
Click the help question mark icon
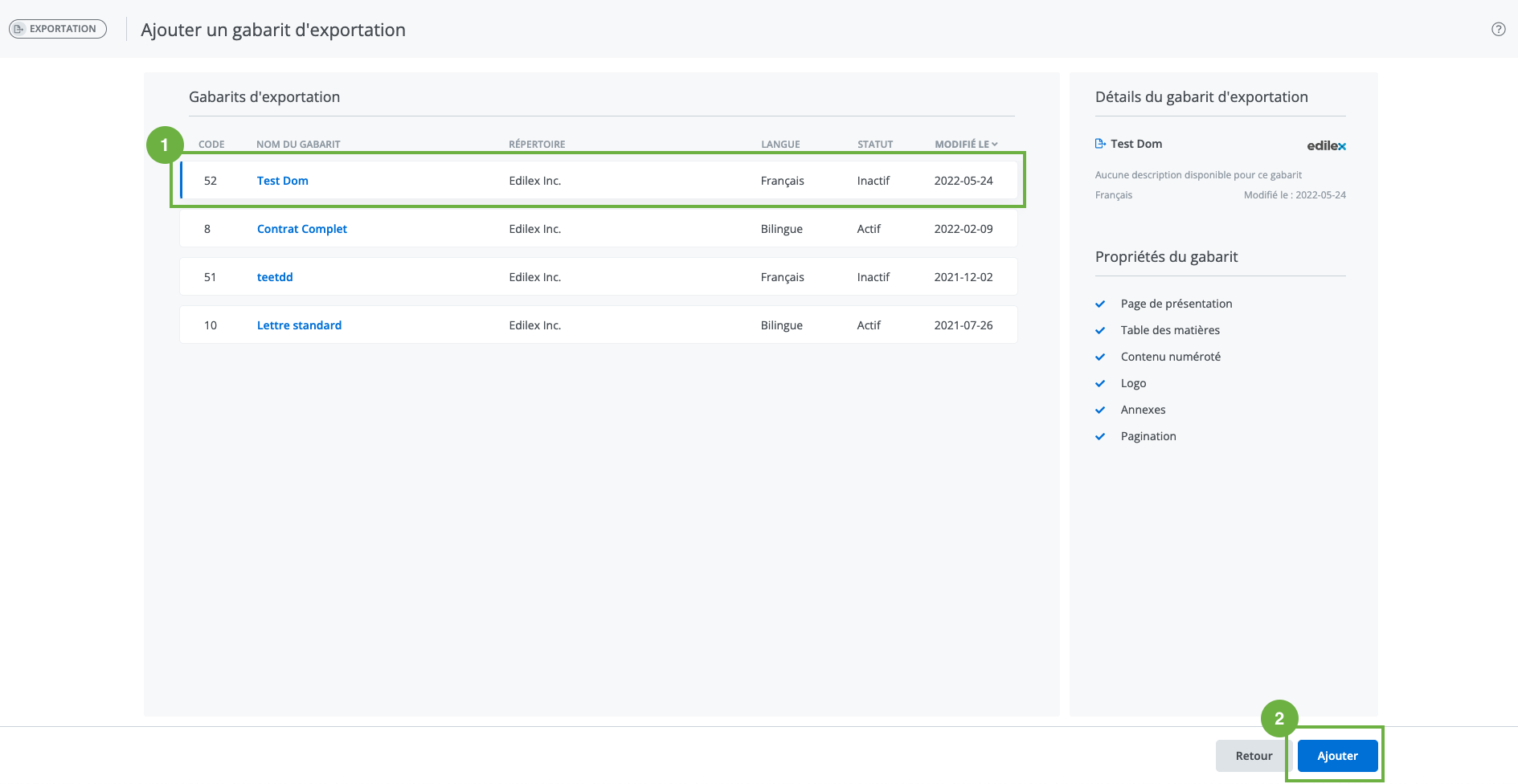tap(1498, 29)
